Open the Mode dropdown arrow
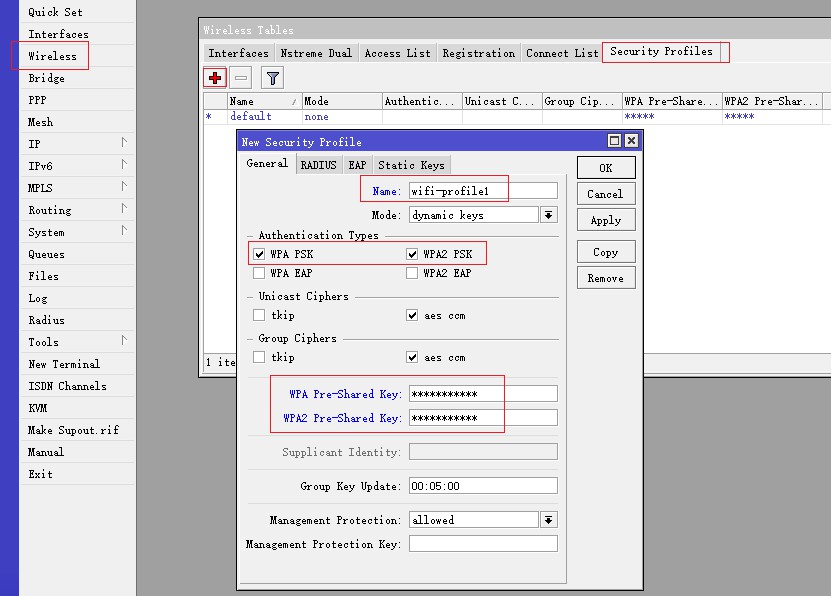Image resolution: width=831 pixels, height=596 pixels. (549, 215)
